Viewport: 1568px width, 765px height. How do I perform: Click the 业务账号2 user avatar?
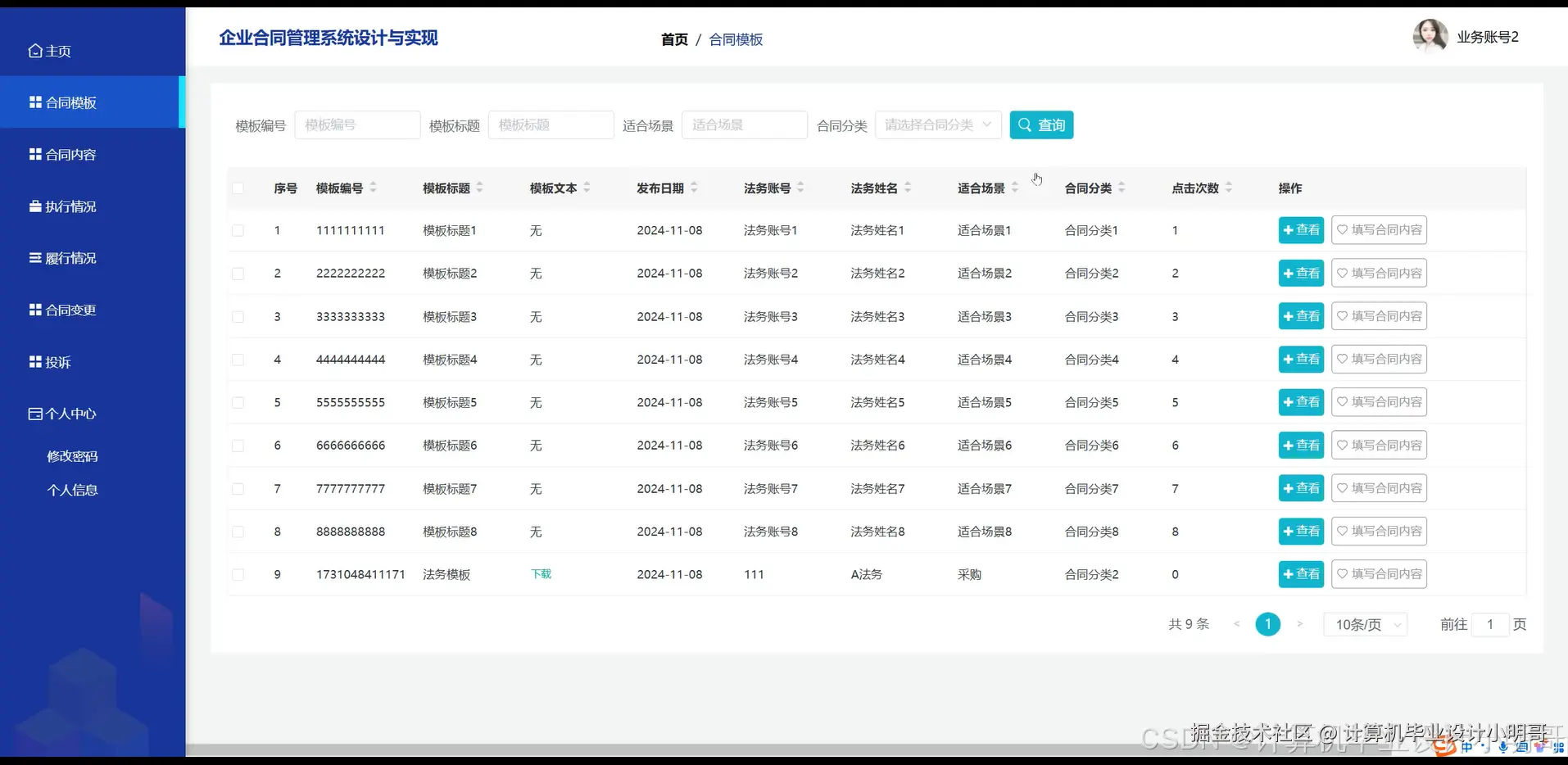pos(1430,35)
